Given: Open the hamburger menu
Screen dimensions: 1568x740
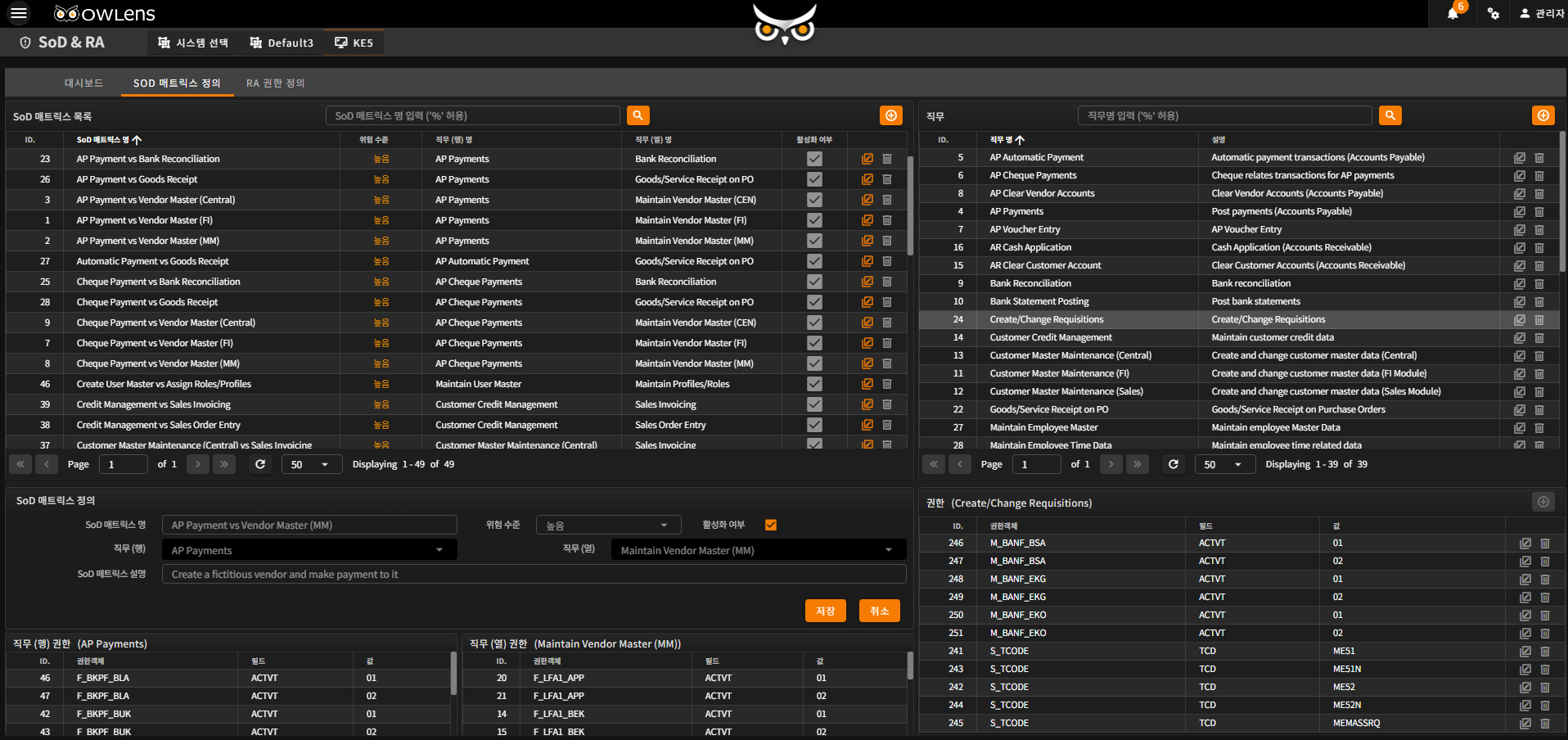Looking at the screenshot, I should tap(18, 13).
